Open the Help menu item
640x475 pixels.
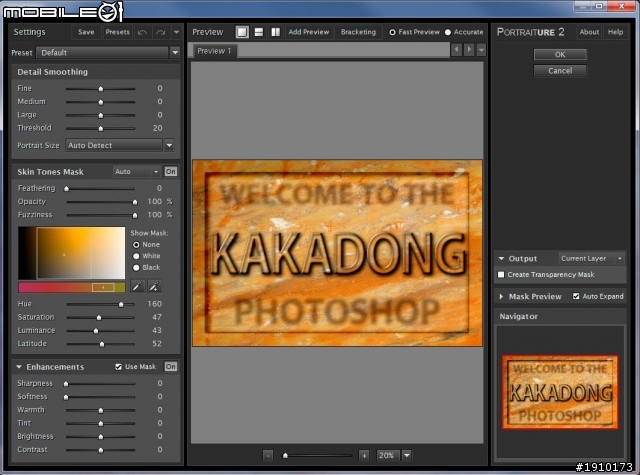[616, 32]
